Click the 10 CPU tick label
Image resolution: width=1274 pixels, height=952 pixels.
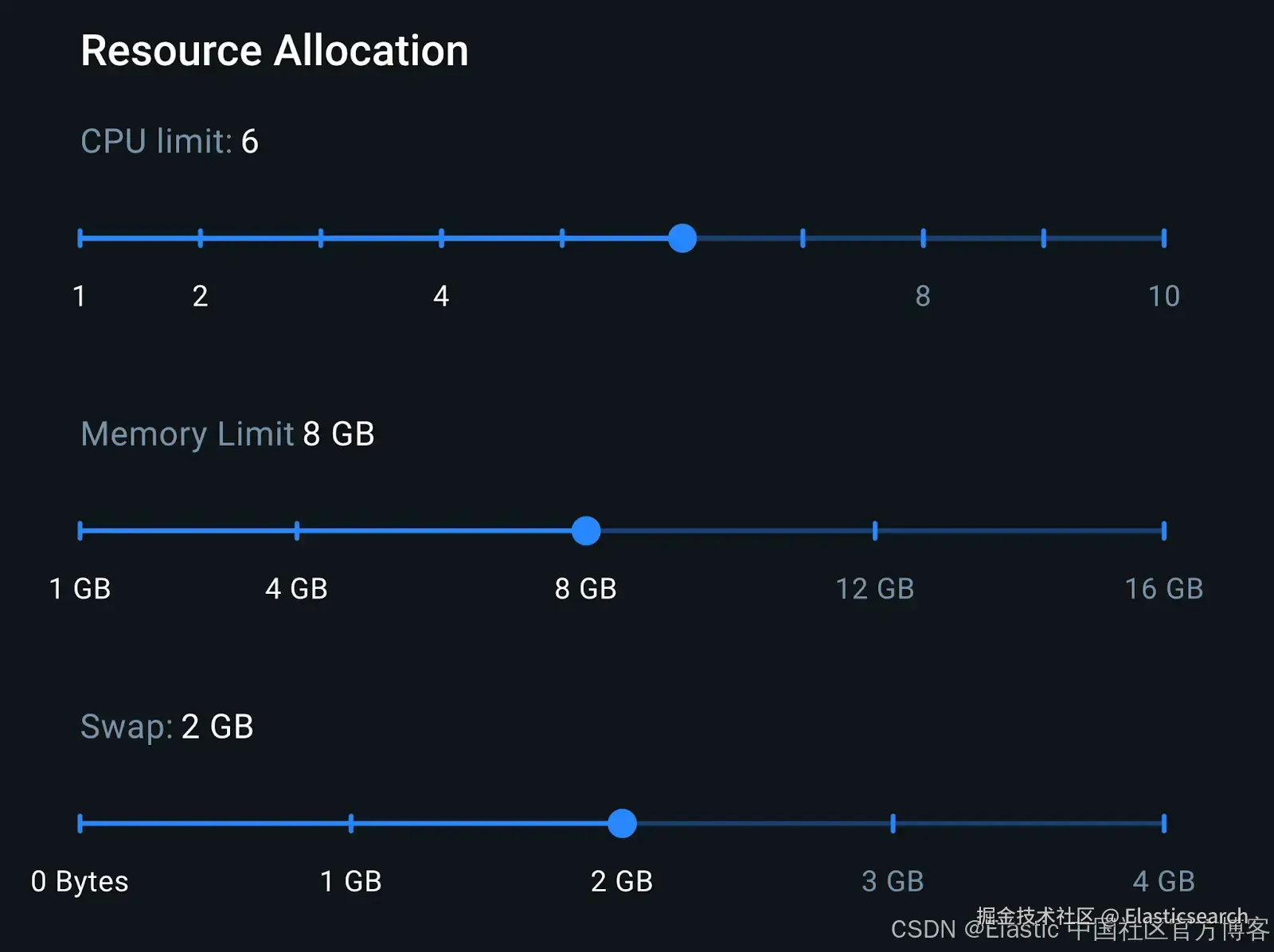click(x=1163, y=296)
